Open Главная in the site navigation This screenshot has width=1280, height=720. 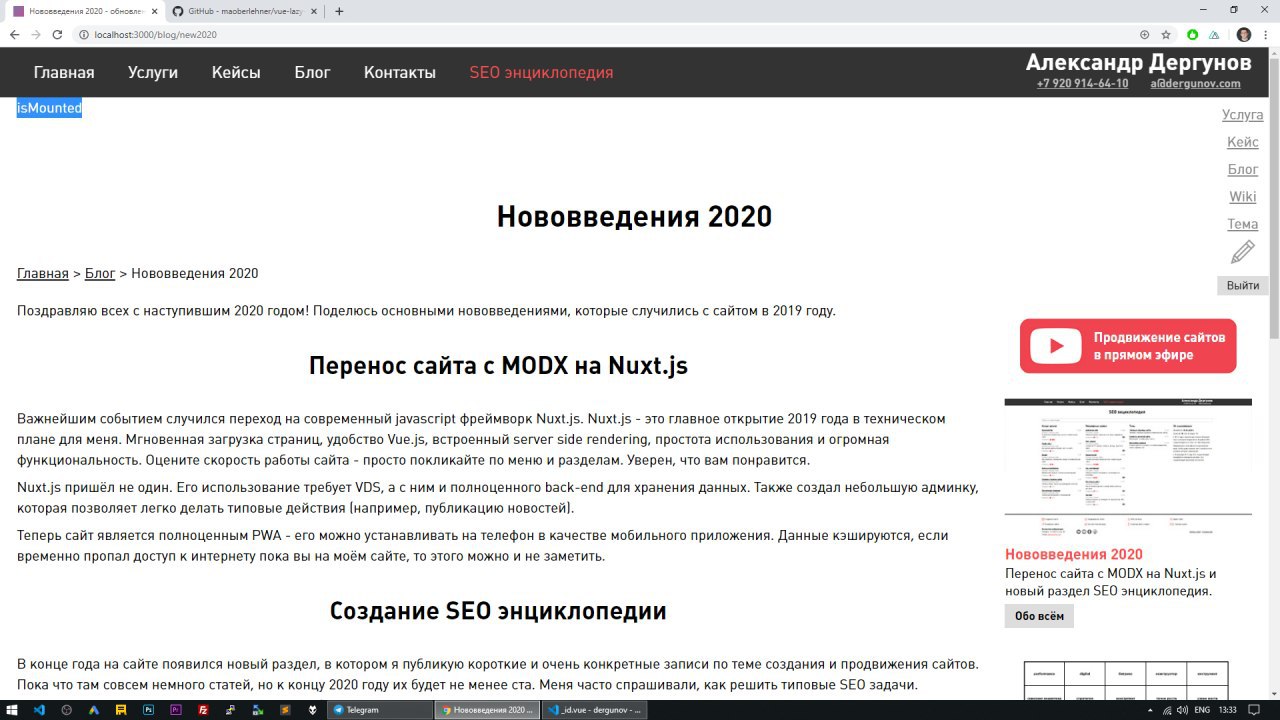(x=64, y=73)
